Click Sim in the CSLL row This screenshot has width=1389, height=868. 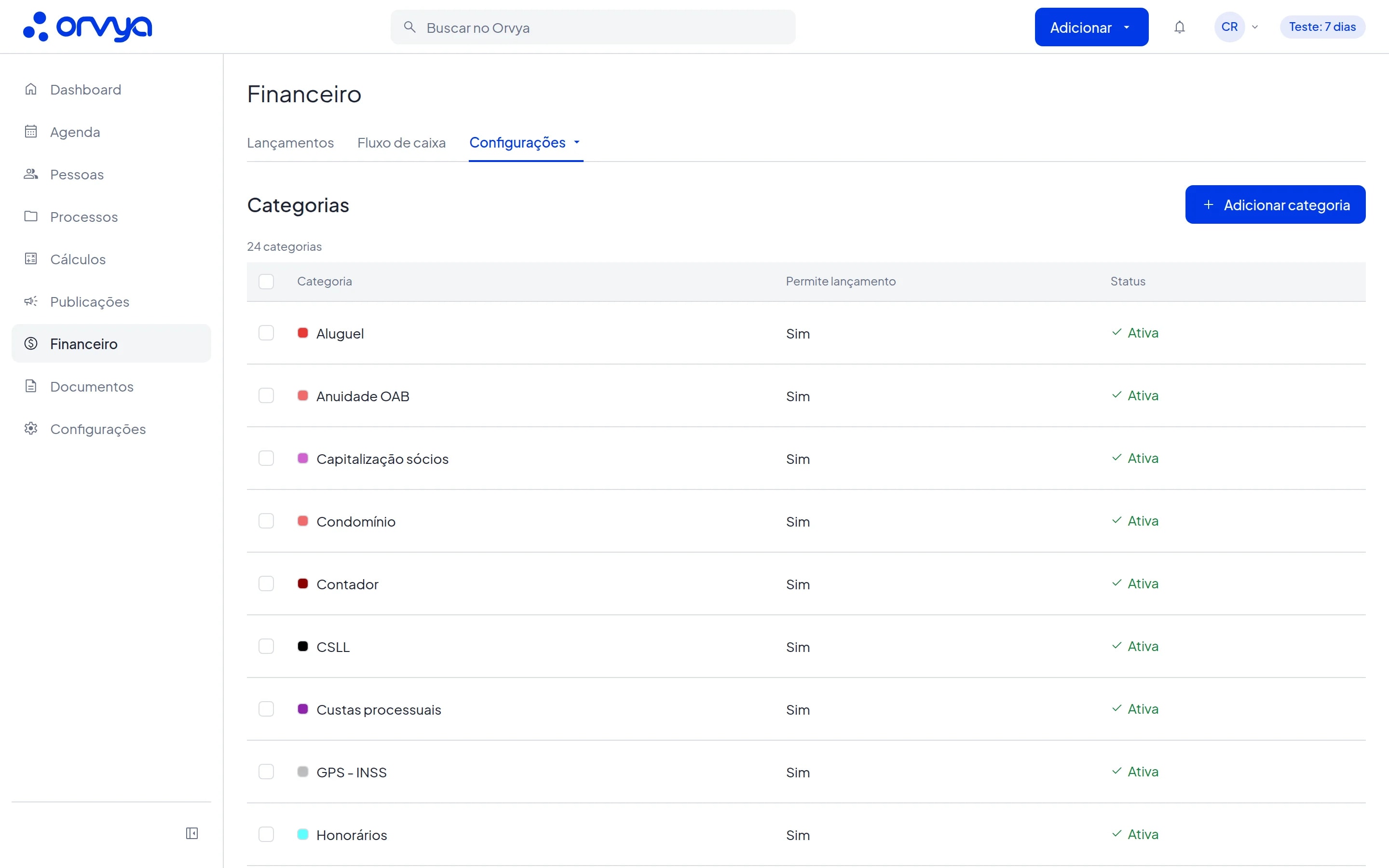(798, 647)
